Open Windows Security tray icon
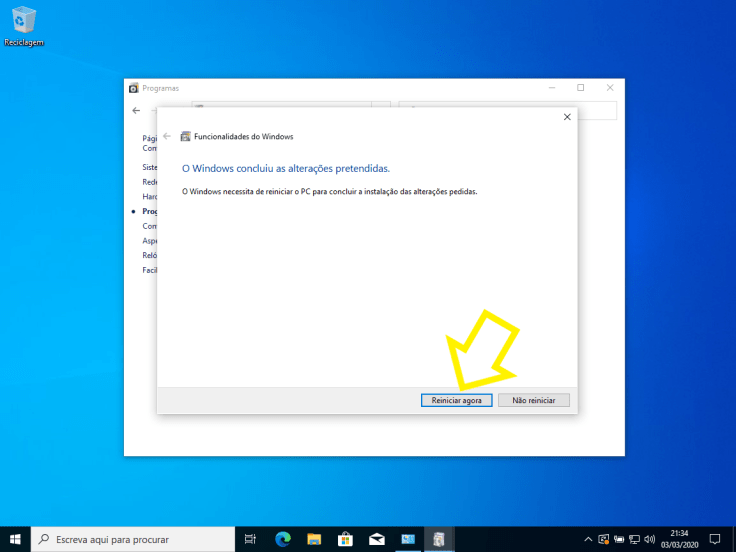This screenshot has width=736, height=552. (604, 539)
